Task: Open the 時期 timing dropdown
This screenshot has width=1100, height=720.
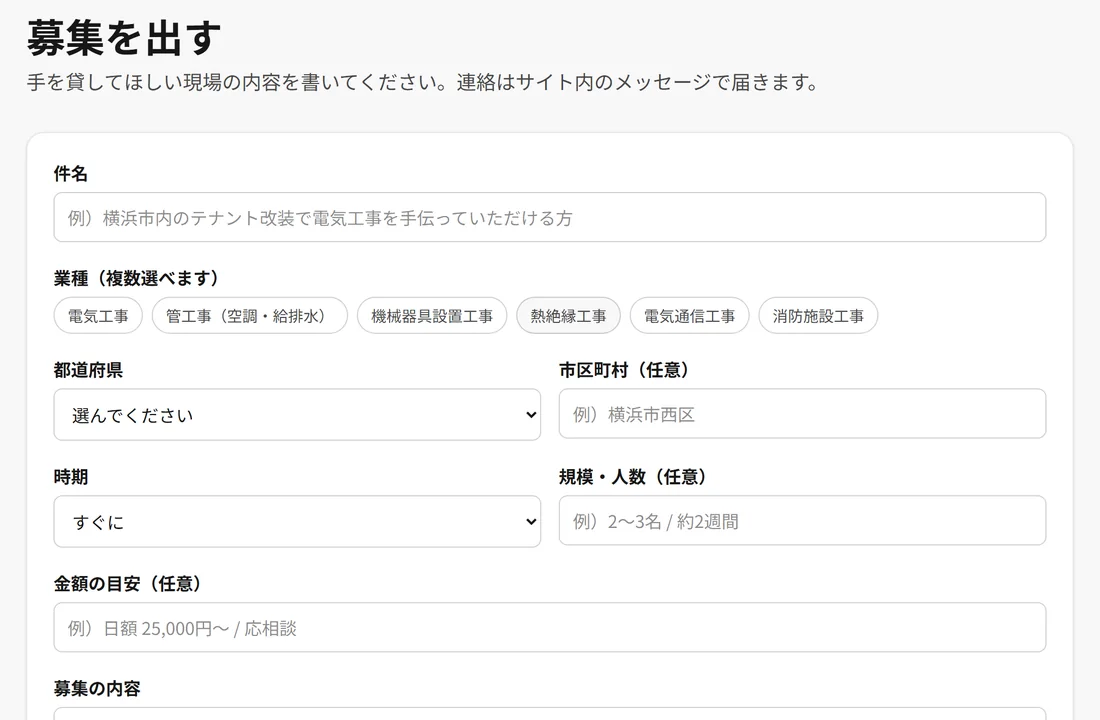Action: coord(297,521)
